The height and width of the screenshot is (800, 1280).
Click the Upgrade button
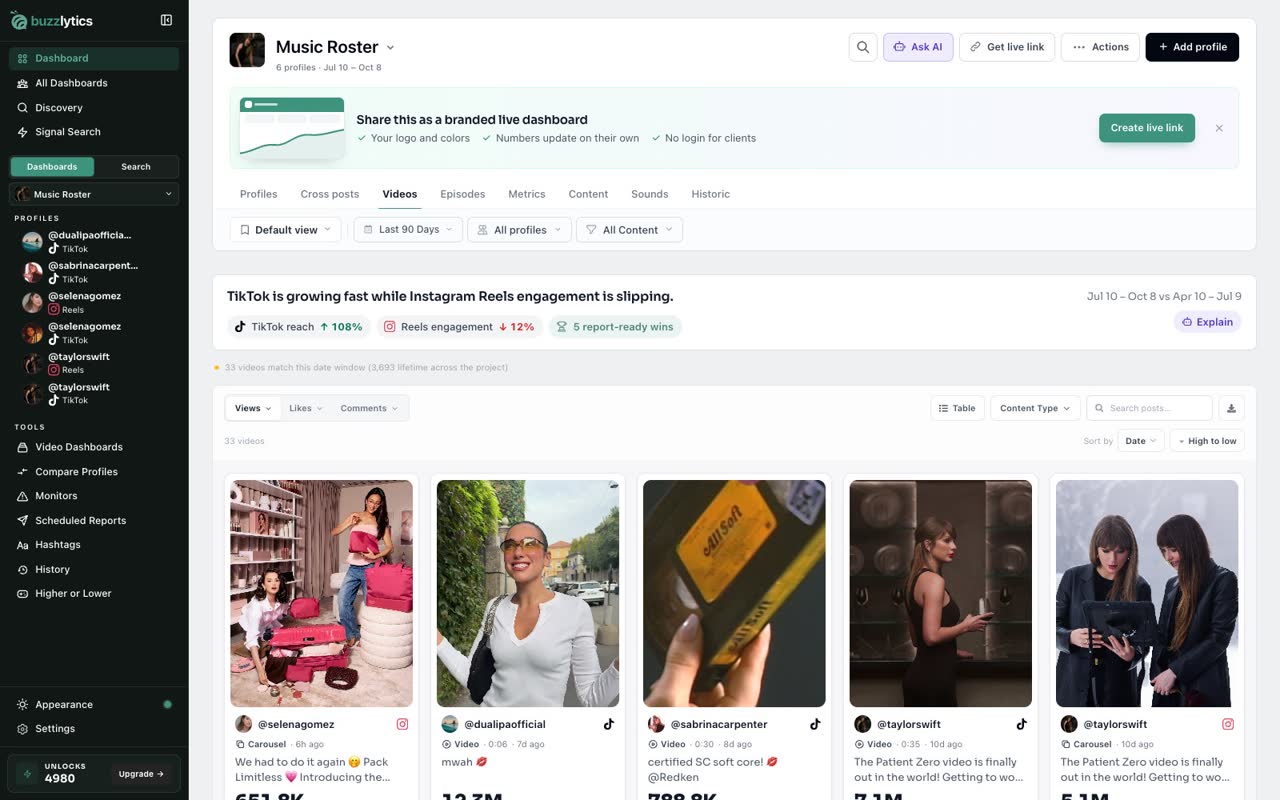click(x=142, y=774)
